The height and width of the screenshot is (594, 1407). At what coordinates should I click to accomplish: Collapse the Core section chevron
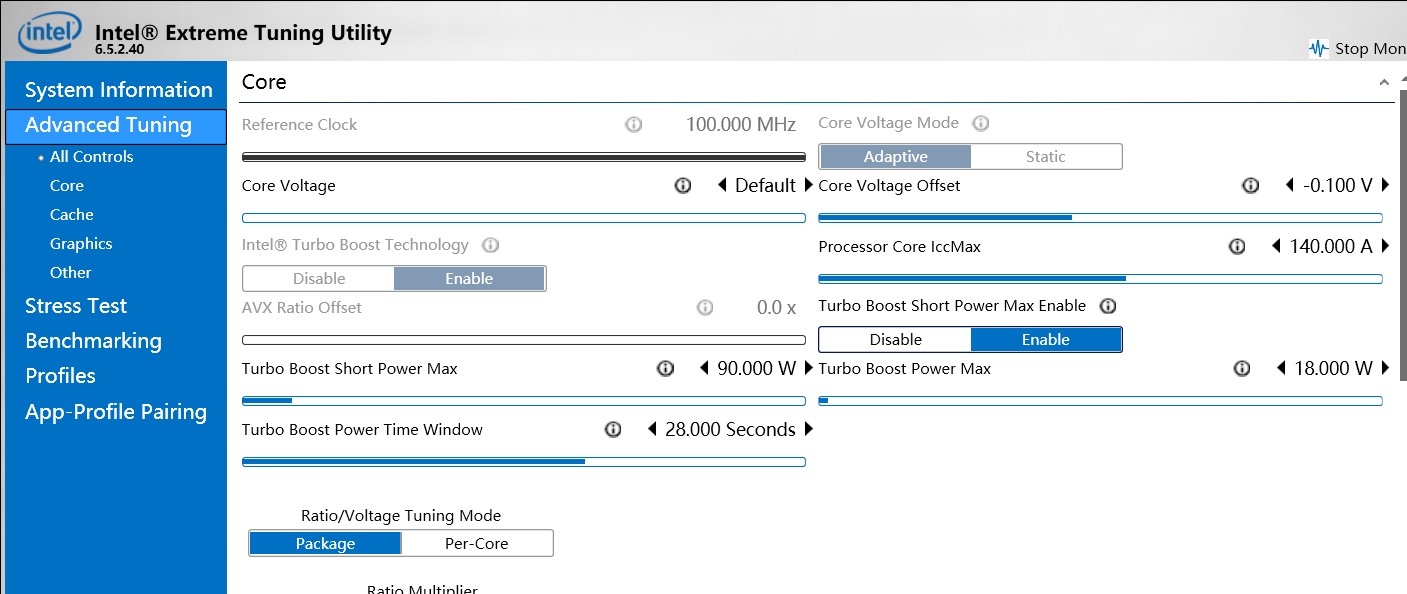pyautogui.click(x=1384, y=83)
